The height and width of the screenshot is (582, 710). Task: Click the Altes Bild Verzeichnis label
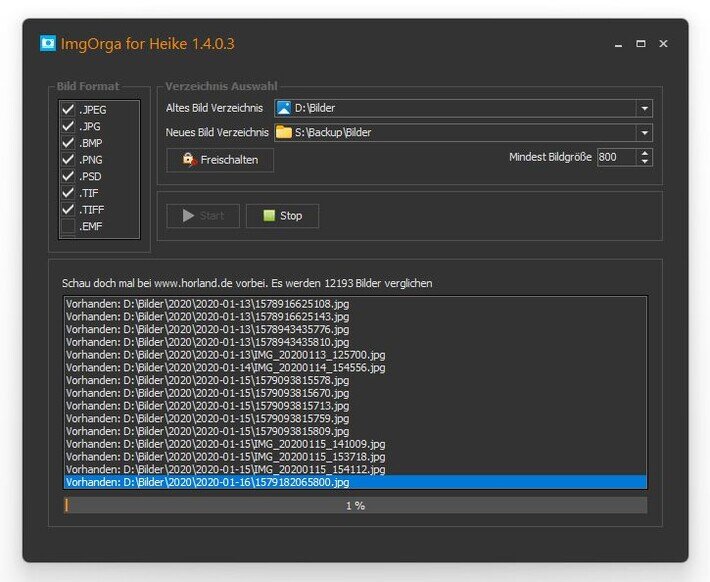(x=214, y=108)
